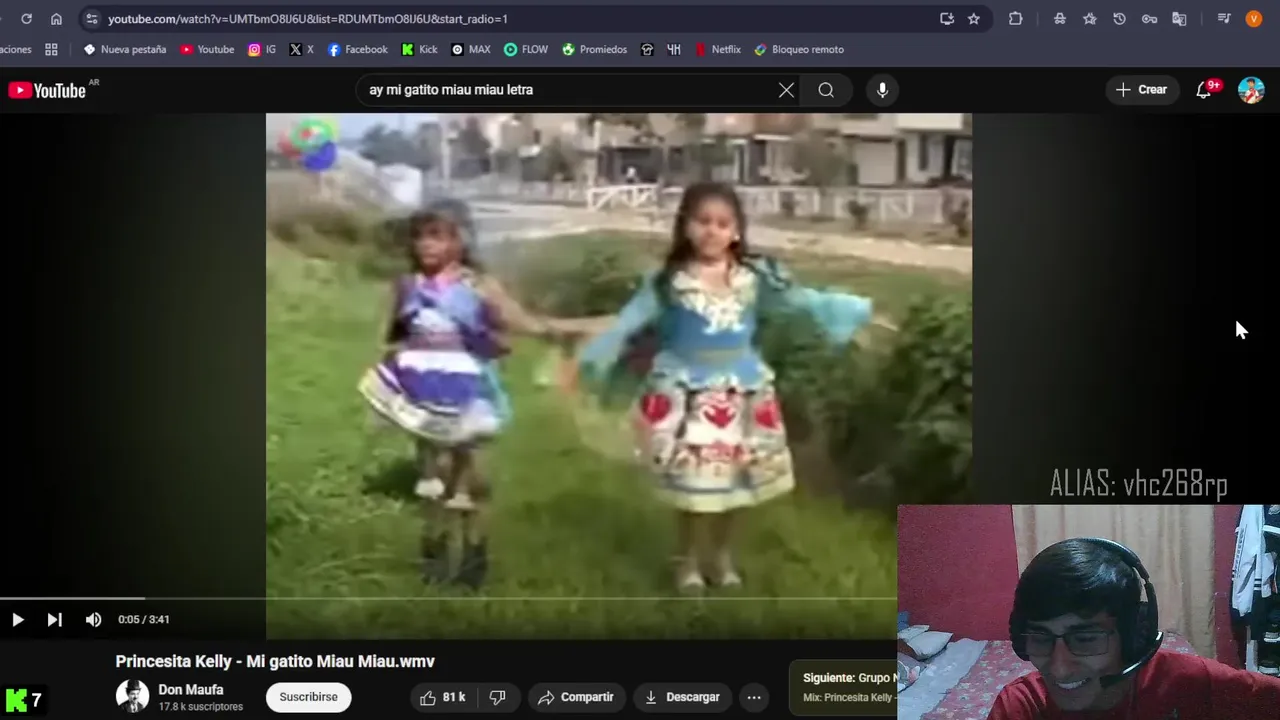Open the YouTube account avatar menu
The width and height of the screenshot is (1280, 720).
point(1251,90)
